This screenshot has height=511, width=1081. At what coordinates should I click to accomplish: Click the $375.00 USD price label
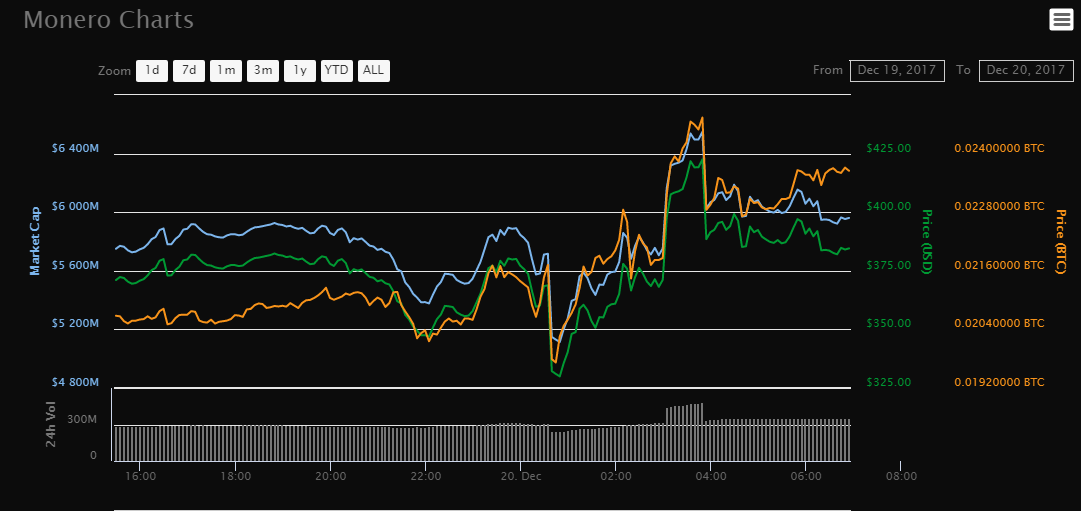(889, 265)
